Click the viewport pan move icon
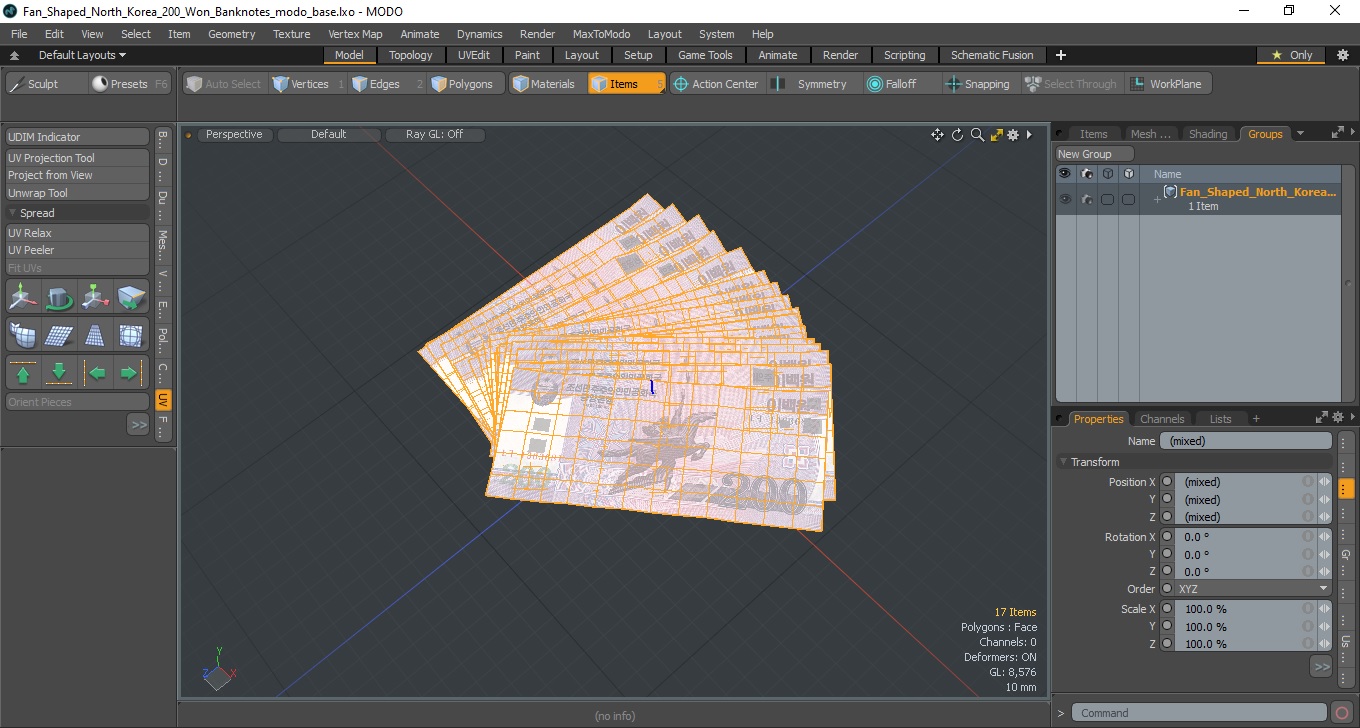 click(937, 135)
